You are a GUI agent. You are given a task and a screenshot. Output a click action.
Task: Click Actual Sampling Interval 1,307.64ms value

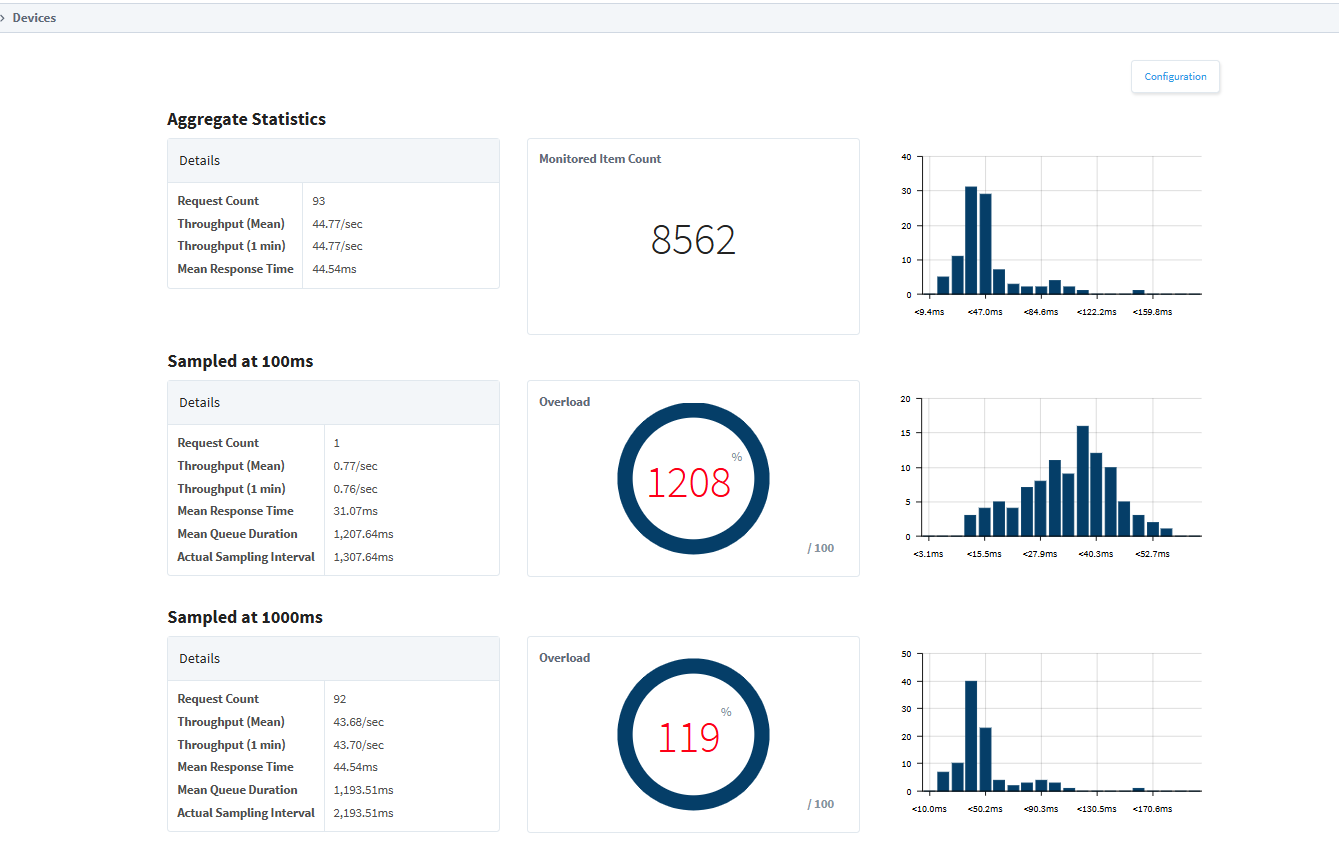click(x=363, y=557)
